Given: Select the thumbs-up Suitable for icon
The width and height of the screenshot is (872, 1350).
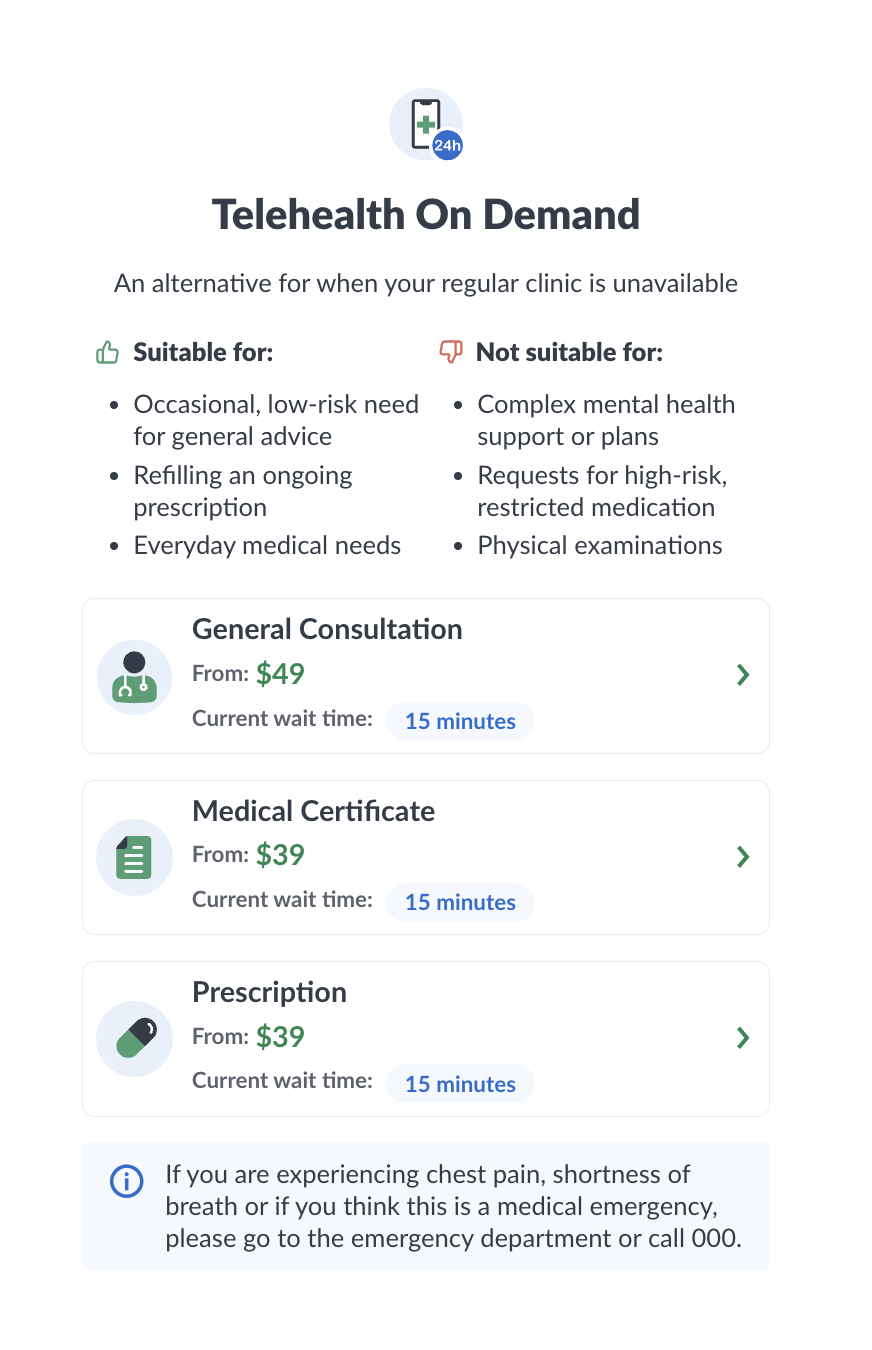Looking at the screenshot, I should (106, 351).
